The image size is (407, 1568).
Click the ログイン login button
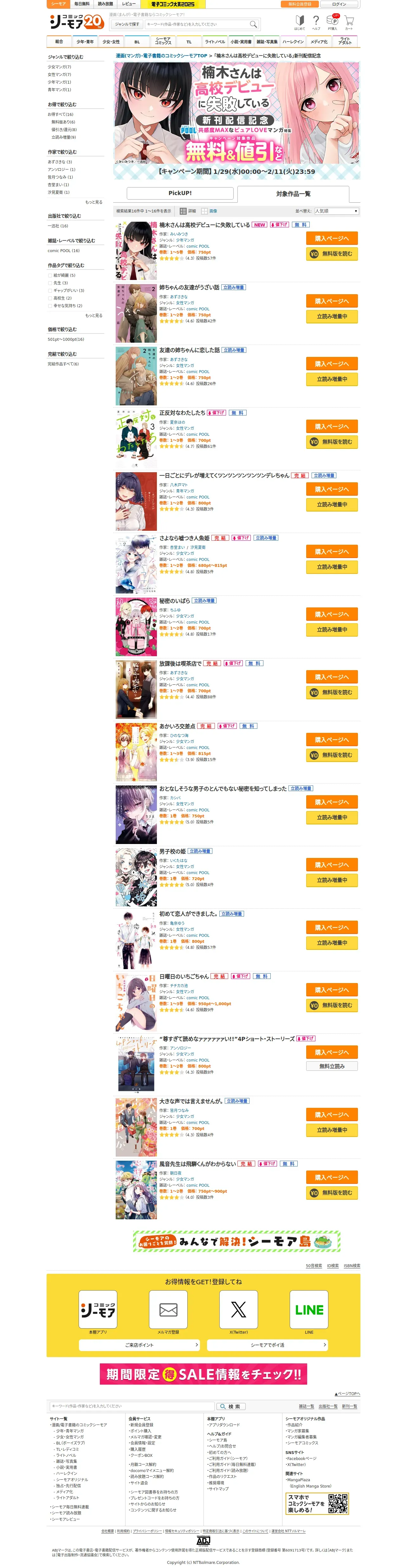click(339, 4)
